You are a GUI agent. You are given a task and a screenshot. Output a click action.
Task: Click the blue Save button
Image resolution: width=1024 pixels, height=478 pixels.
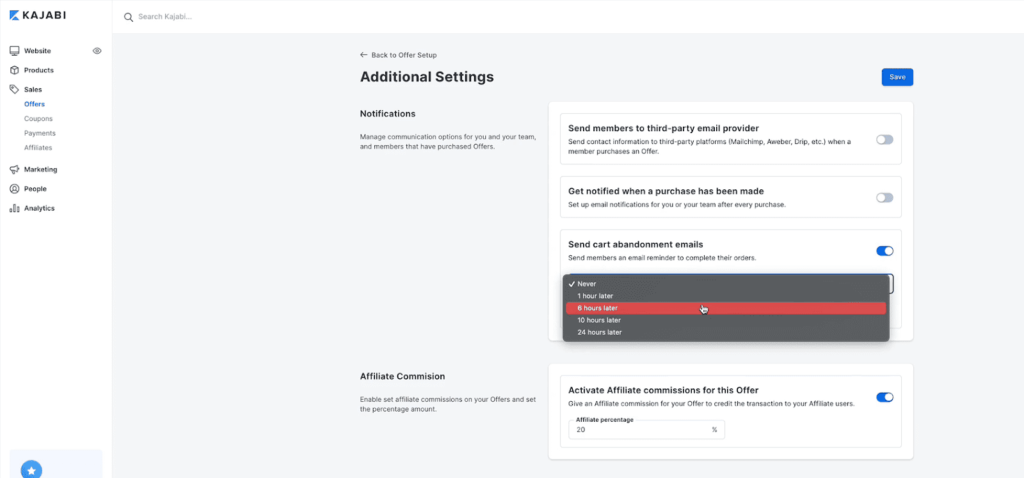(x=897, y=77)
